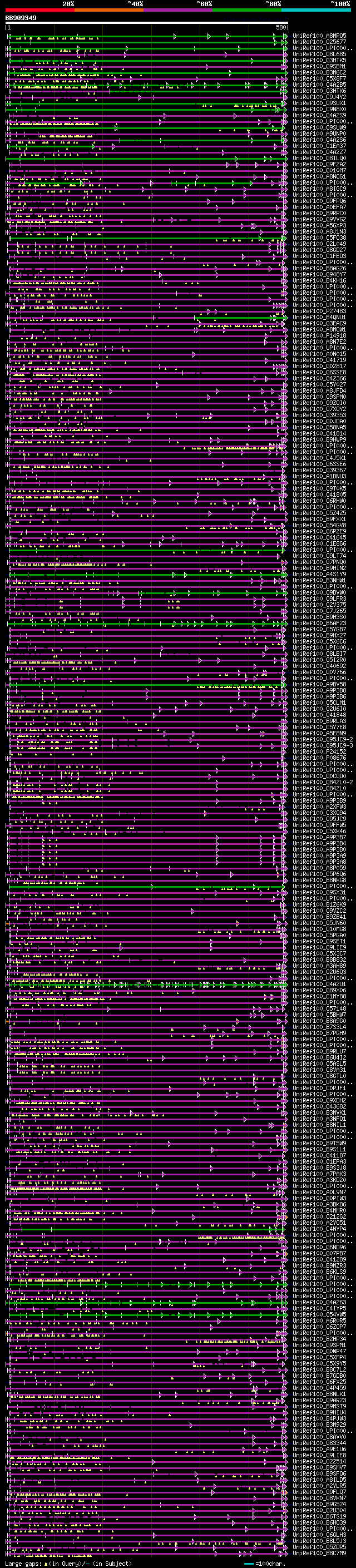356x1568 pixels.
Task: Open hit UniRef100_Q8L685
Action: pyautogui.click(x=319, y=54)
